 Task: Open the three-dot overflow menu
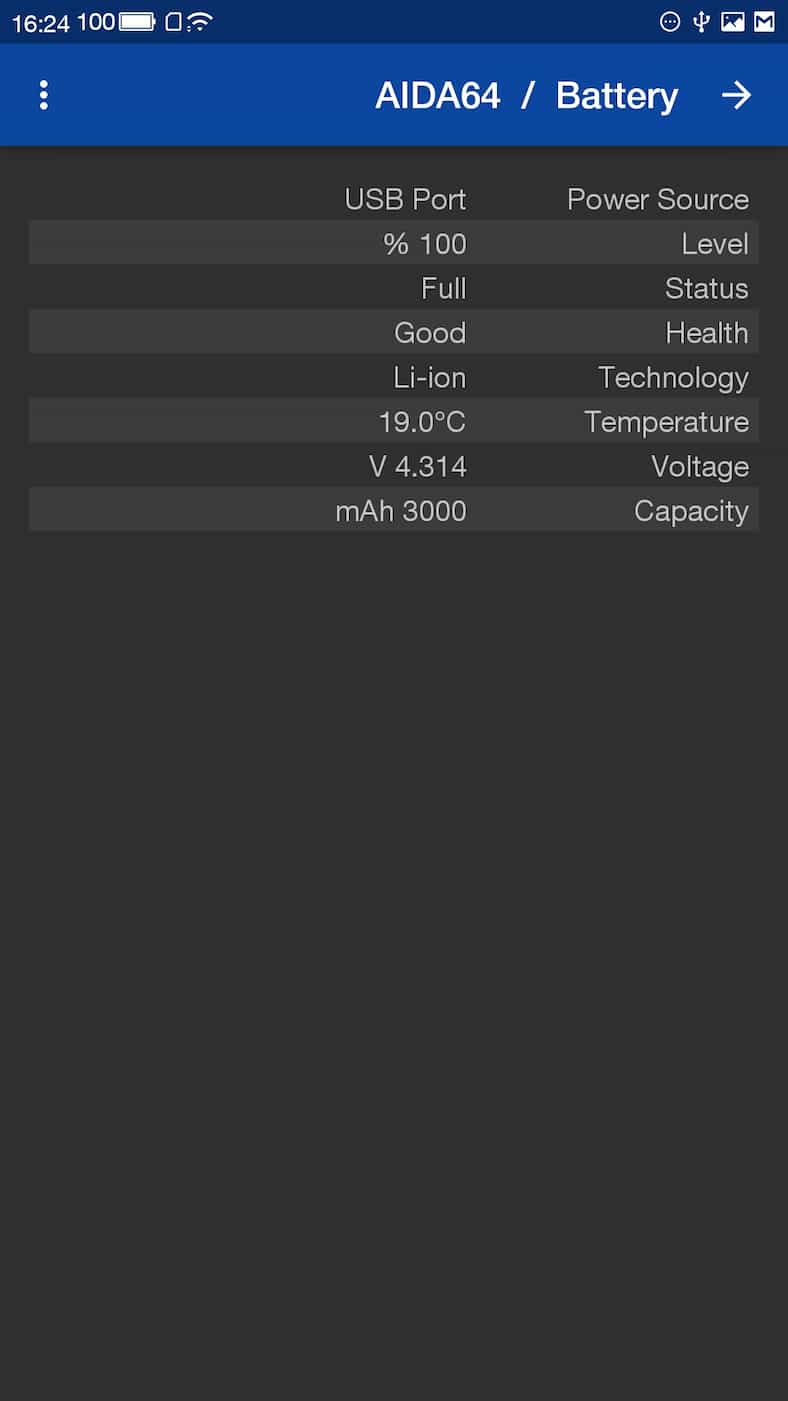[x=43, y=95]
